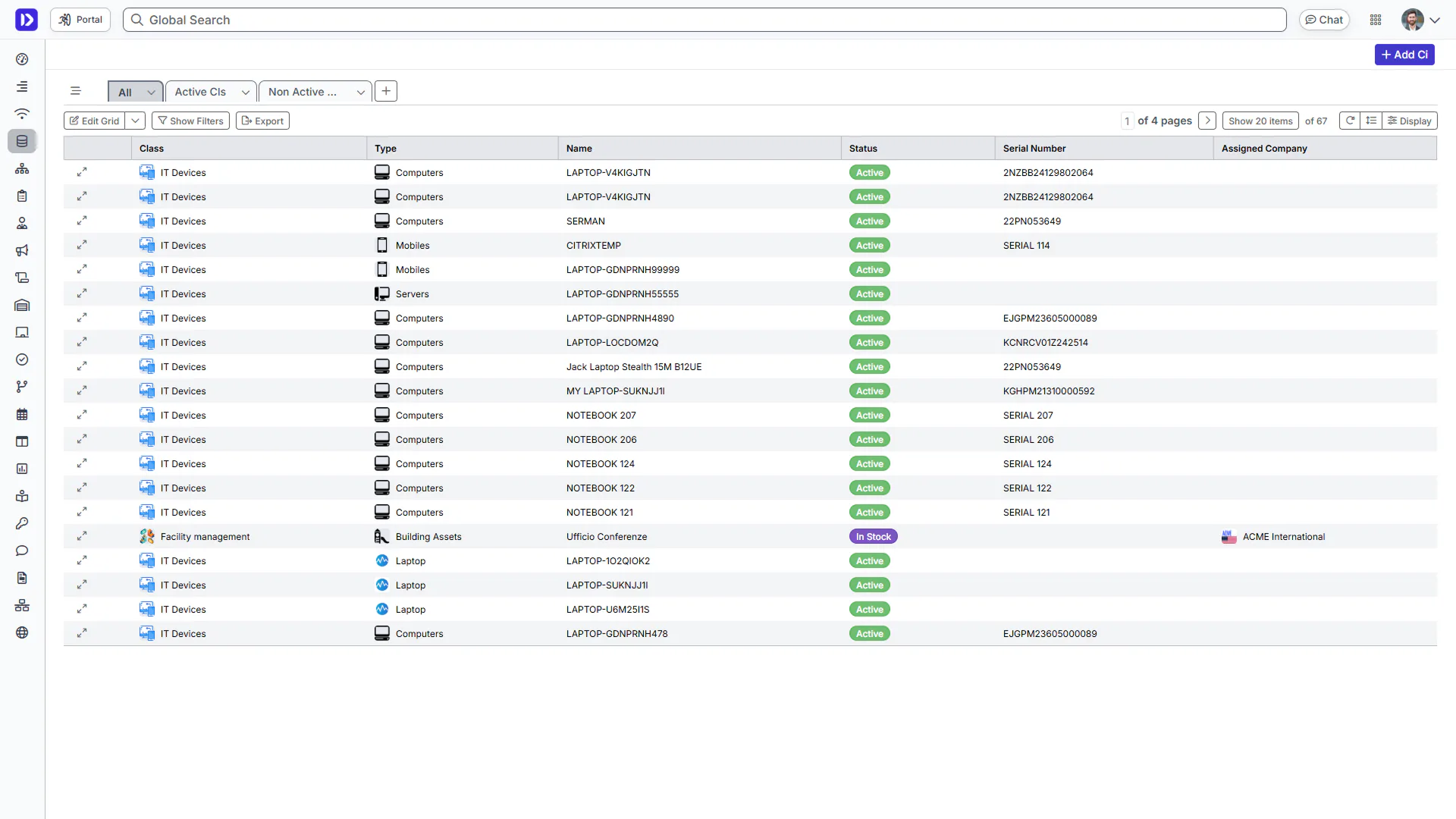Screen dimensions: 1456x819
Task: Open the All tab dropdown arrow
Action: 151,93
